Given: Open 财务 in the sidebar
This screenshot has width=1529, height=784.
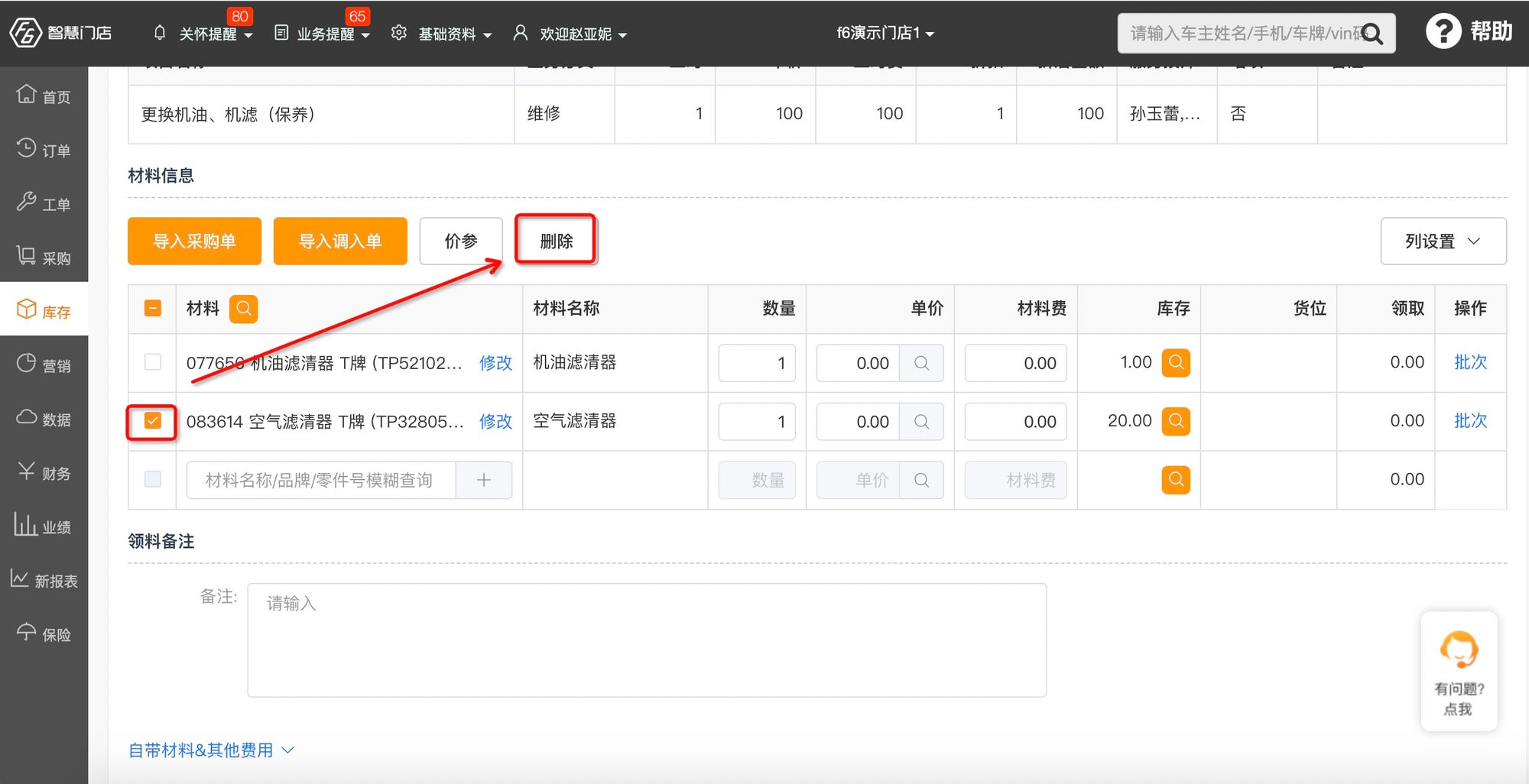Looking at the screenshot, I should (44, 473).
